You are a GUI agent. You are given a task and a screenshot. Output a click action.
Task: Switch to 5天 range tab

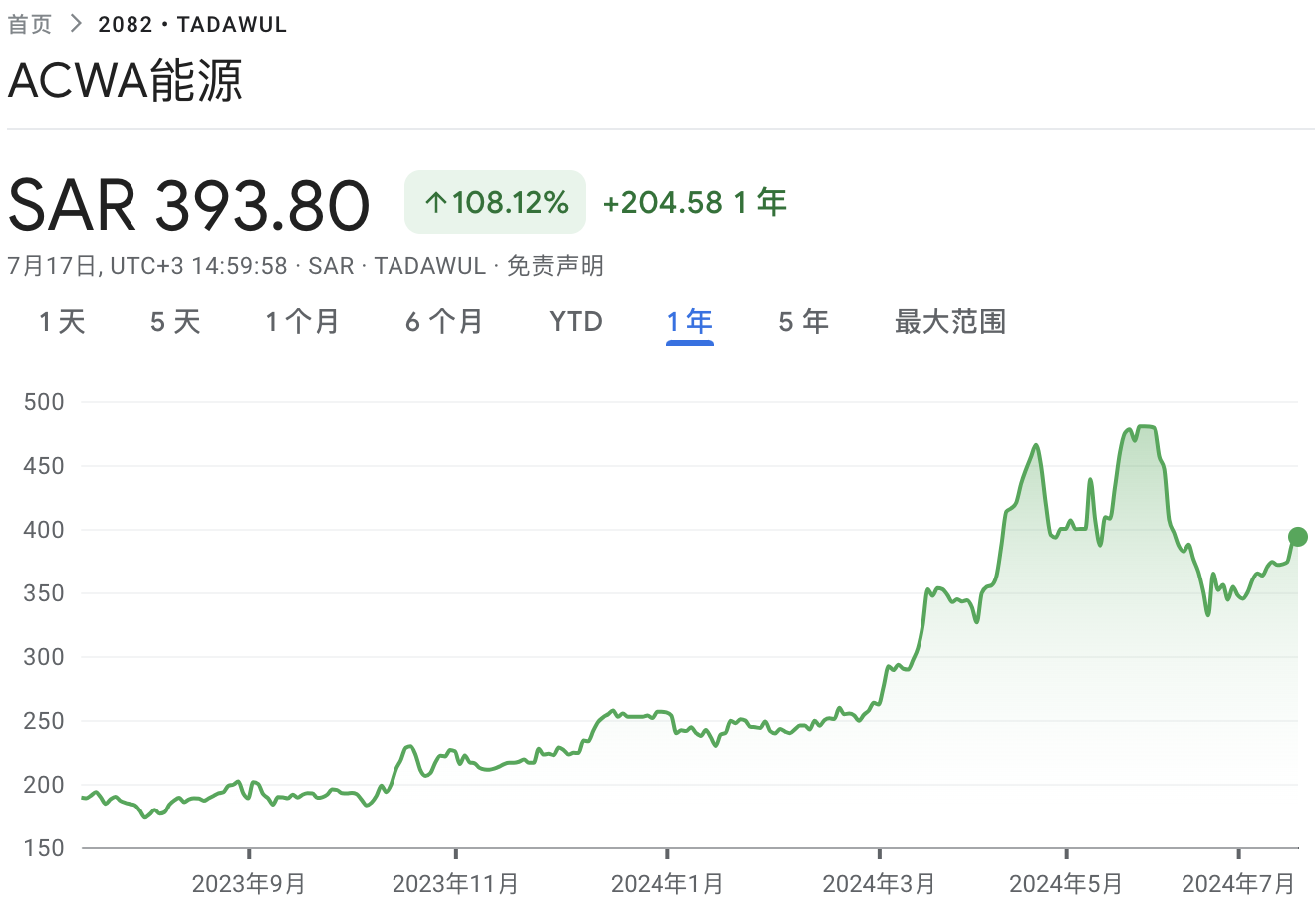pos(175,322)
